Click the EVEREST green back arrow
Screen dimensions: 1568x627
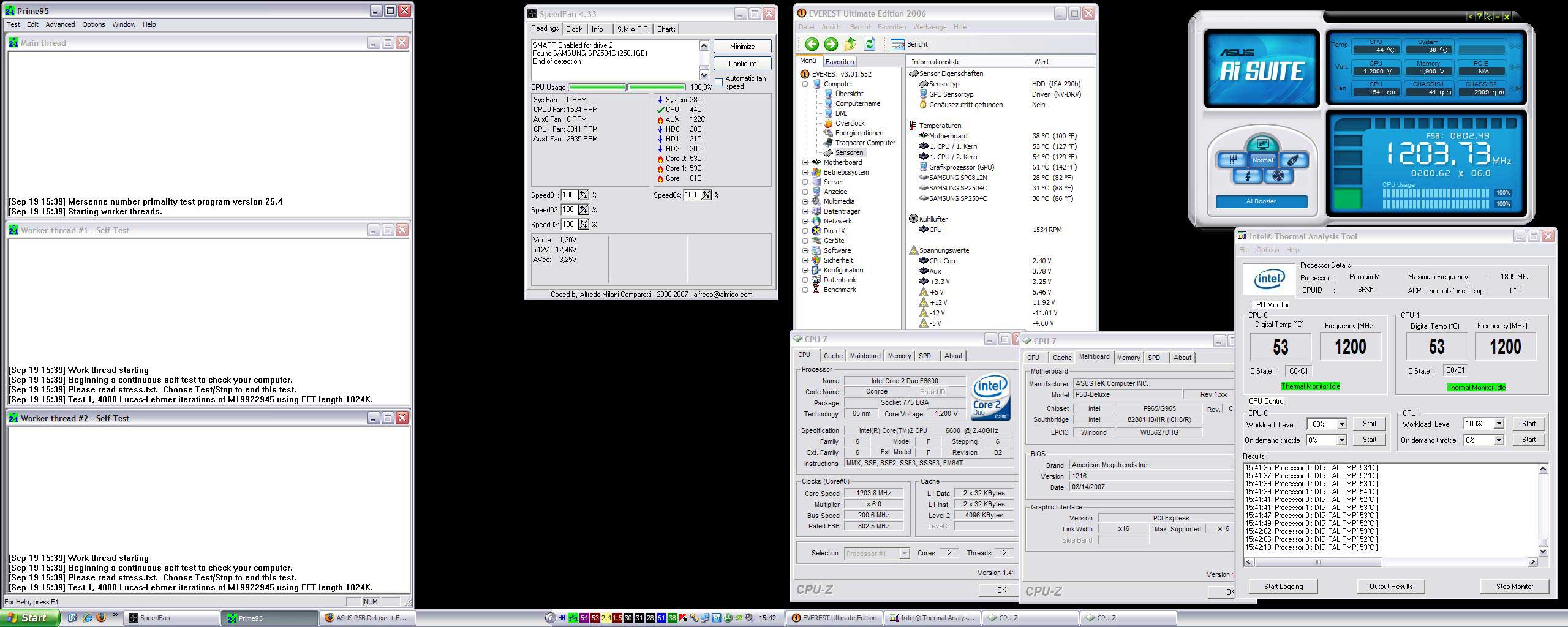(812, 44)
